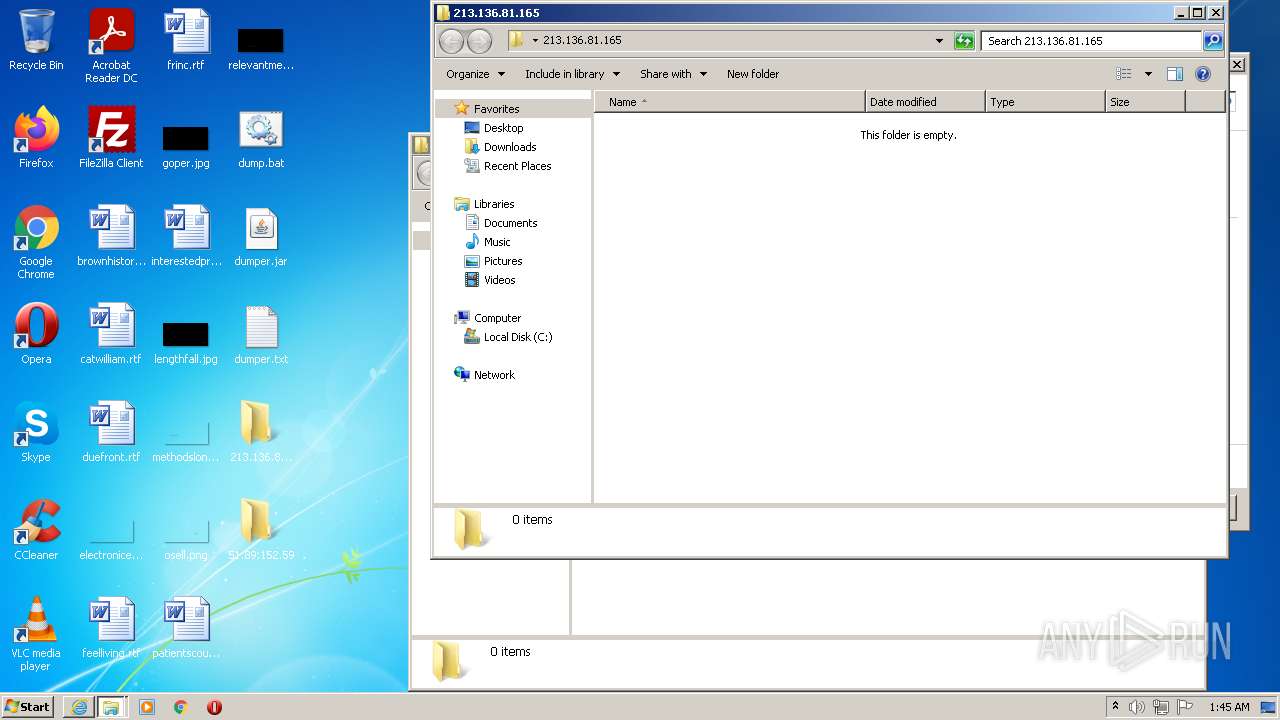Screen dimensions: 1280x720
Task: Select dumper.txt text file icon
Action: pyautogui.click(x=261, y=334)
